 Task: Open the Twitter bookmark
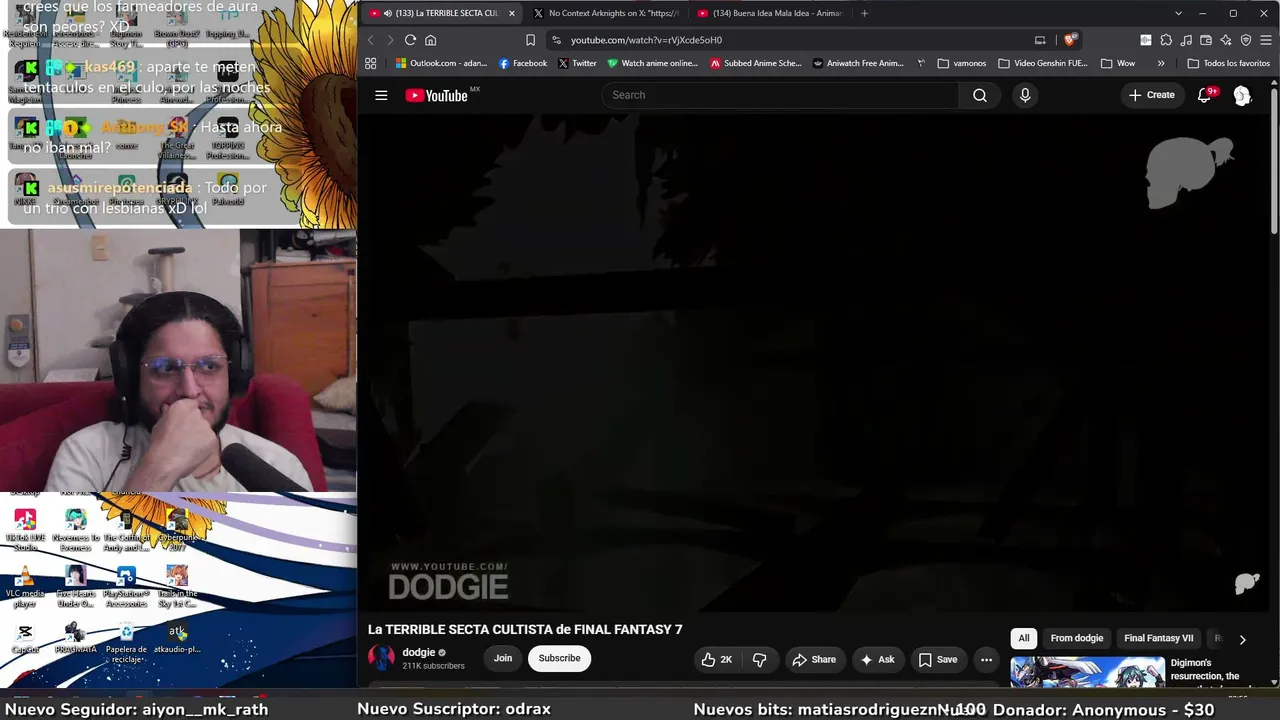coord(577,63)
